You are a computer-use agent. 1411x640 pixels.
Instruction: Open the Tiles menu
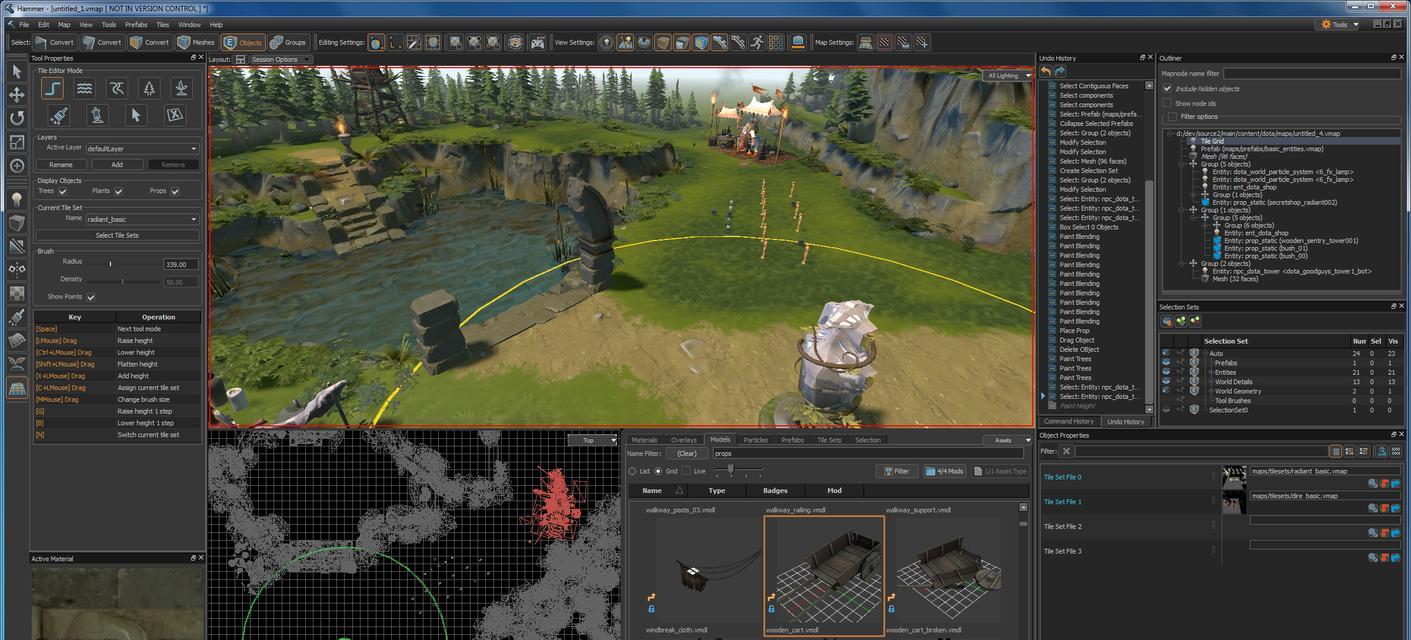(162, 24)
